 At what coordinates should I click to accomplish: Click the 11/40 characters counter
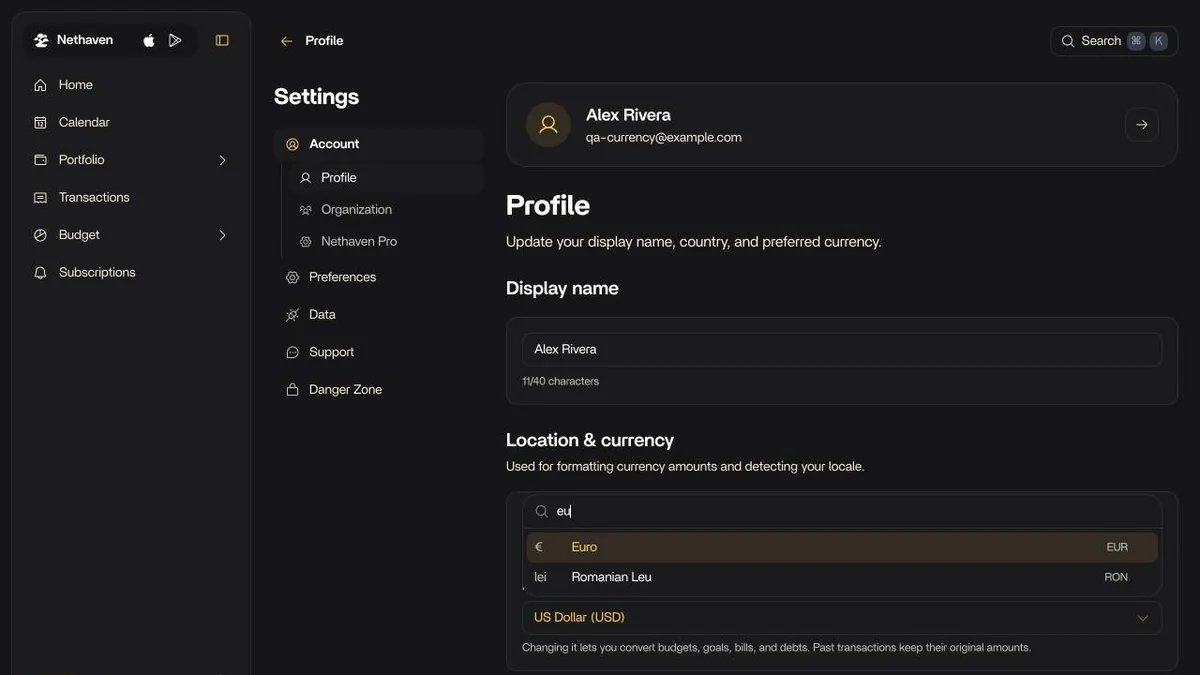[561, 381]
